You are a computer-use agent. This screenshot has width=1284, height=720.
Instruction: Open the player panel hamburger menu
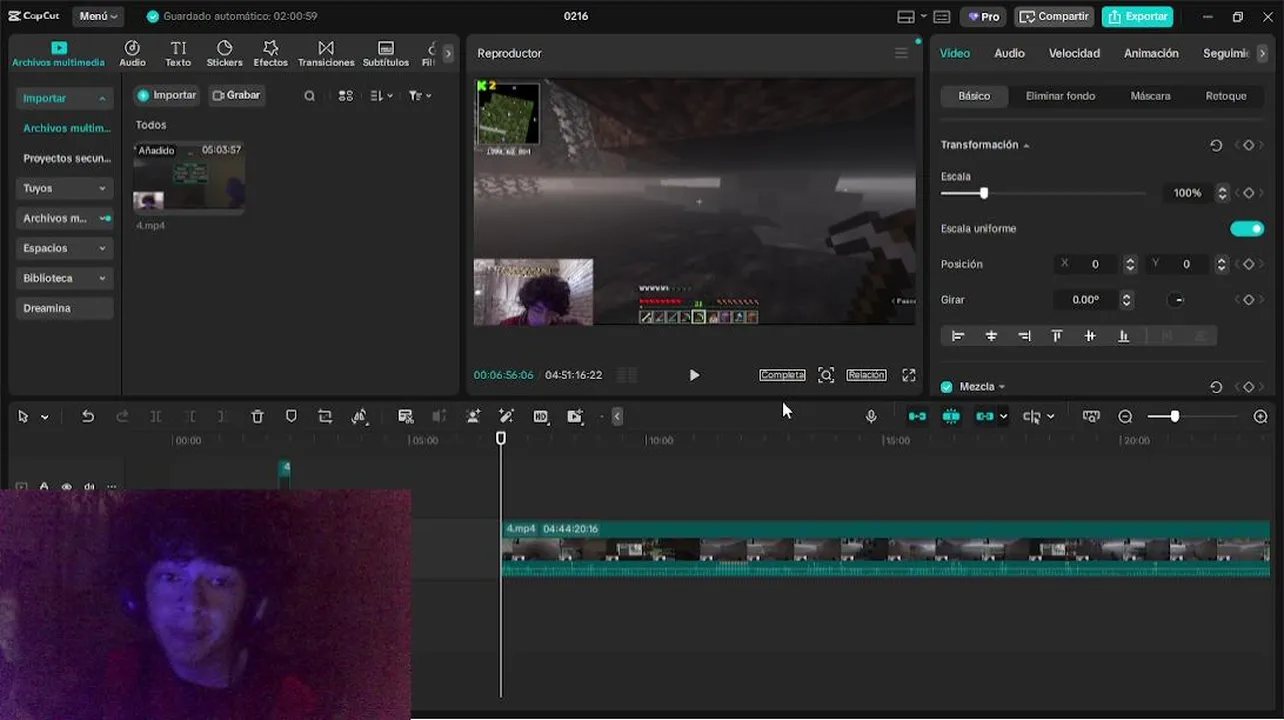(901, 53)
